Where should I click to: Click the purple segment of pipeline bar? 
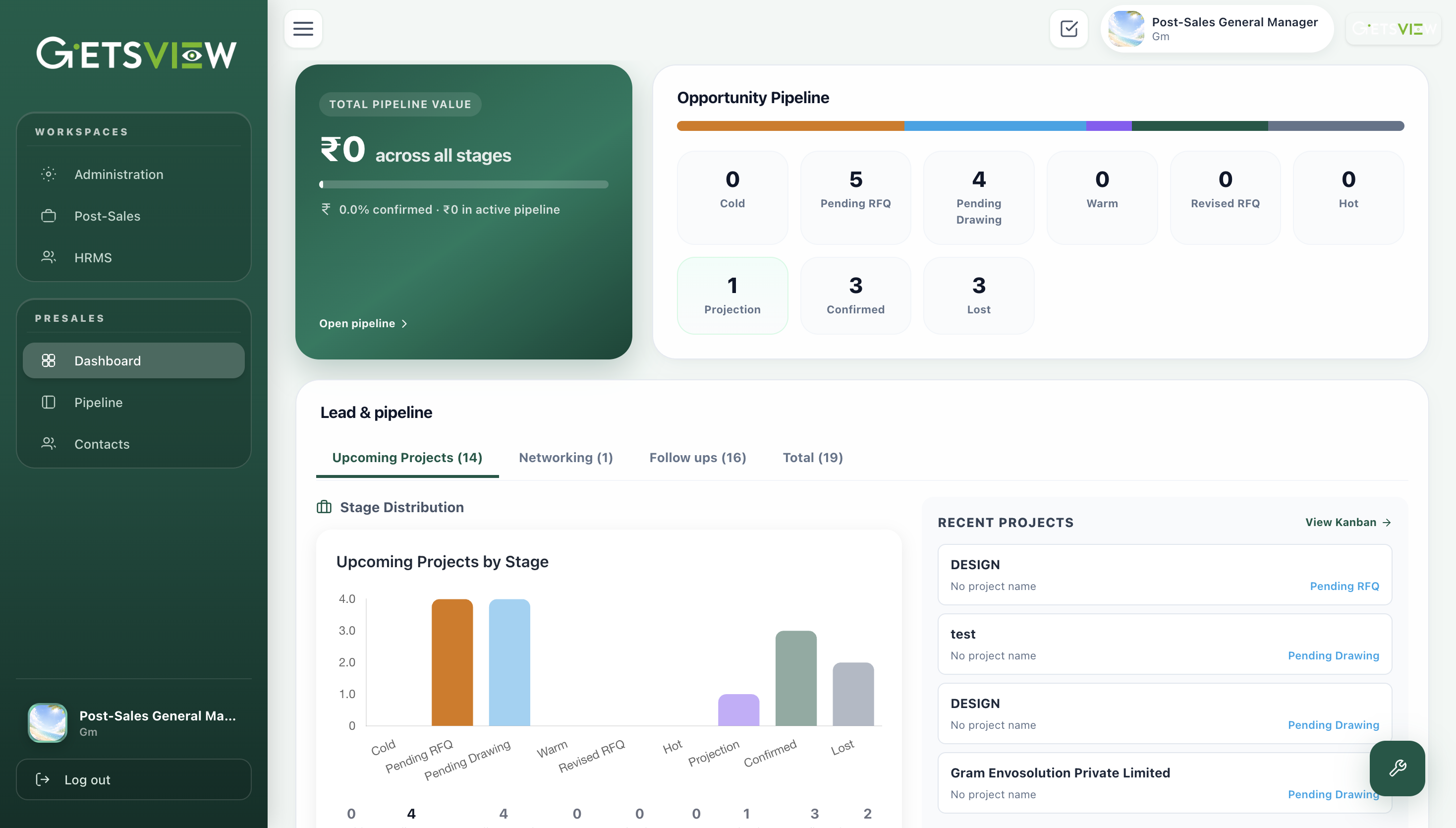[1108, 125]
